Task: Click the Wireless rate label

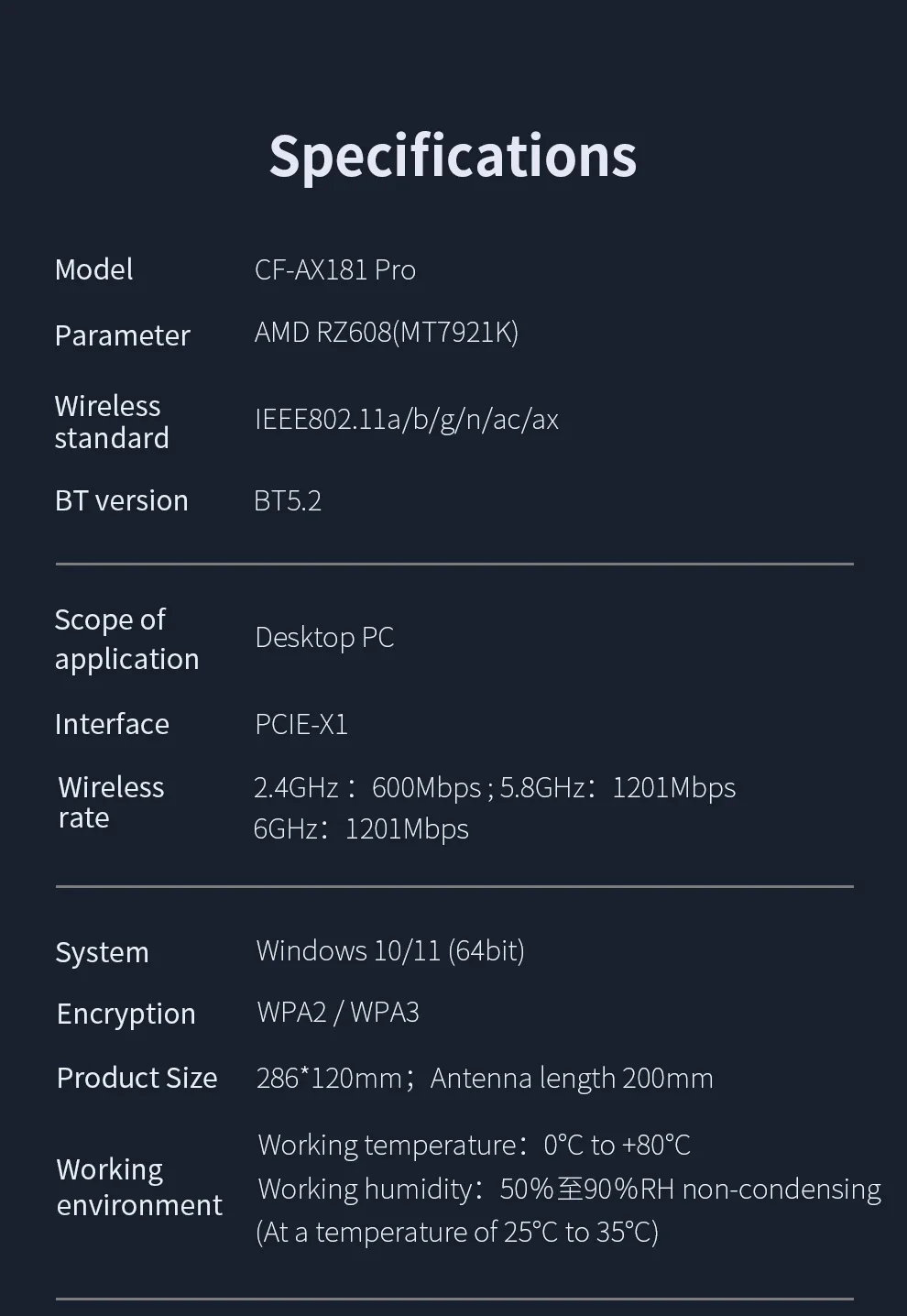Action: pos(110,802)
